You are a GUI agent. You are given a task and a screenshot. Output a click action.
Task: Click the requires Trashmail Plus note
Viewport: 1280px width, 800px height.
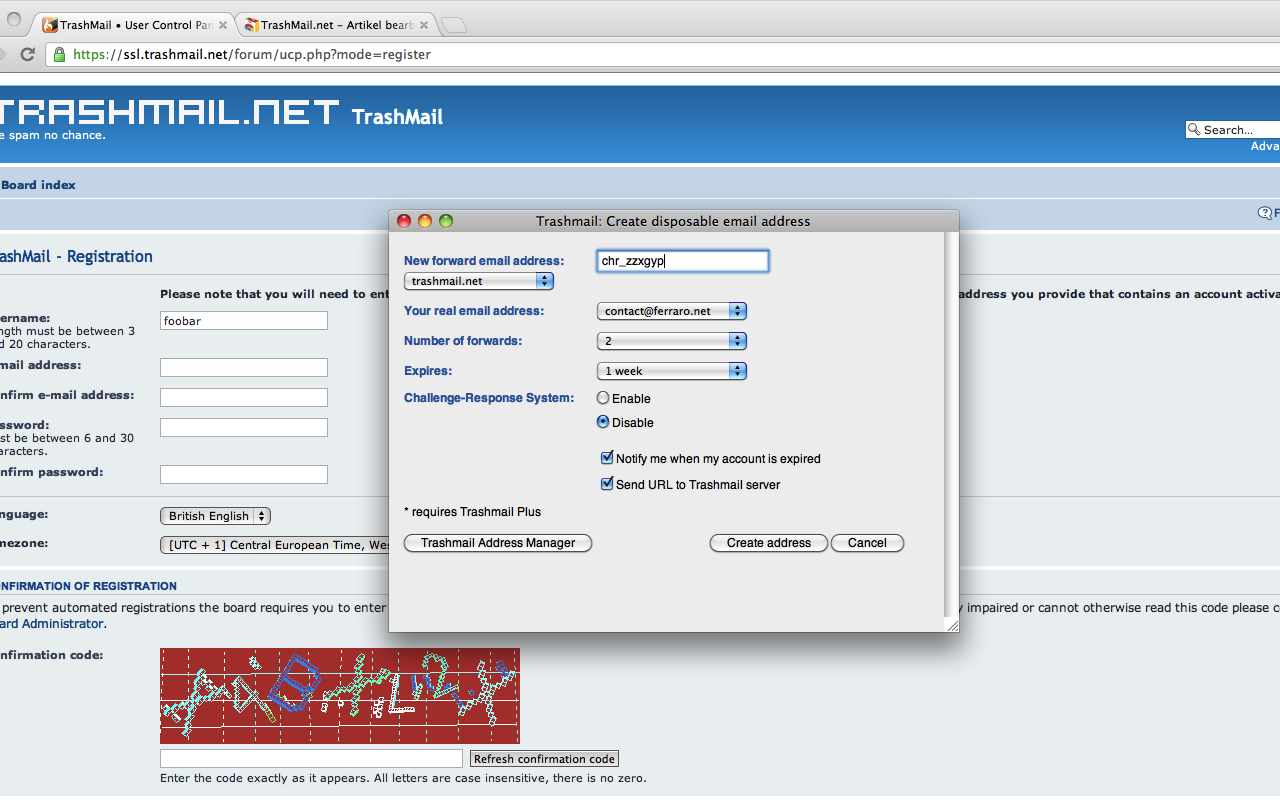click(472, 512)
